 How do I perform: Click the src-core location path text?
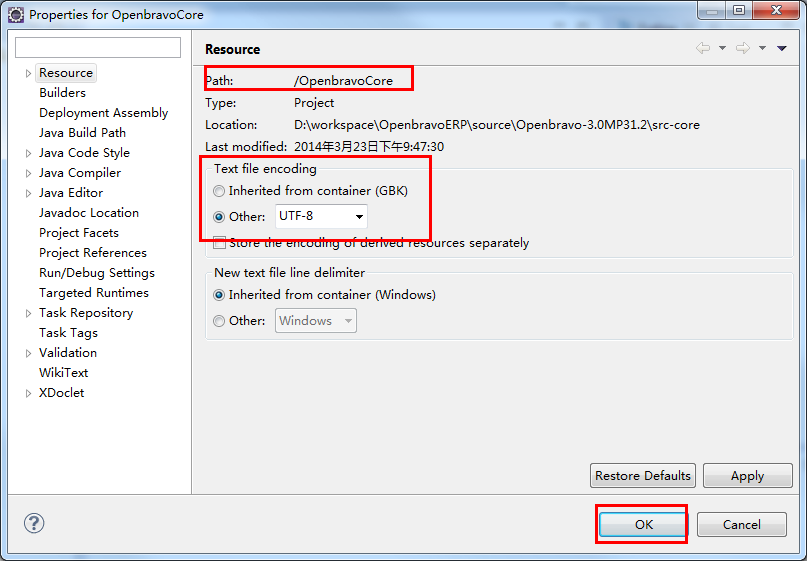497,125
